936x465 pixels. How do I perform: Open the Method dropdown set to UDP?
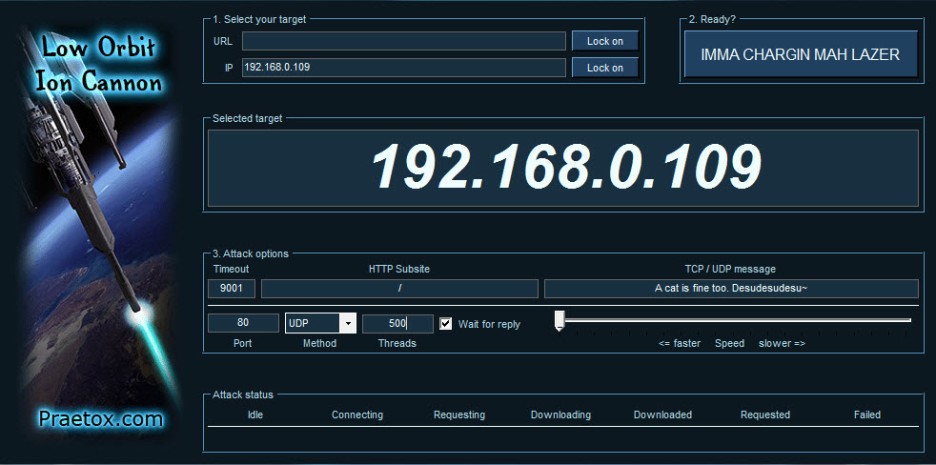tap(321, 323)
